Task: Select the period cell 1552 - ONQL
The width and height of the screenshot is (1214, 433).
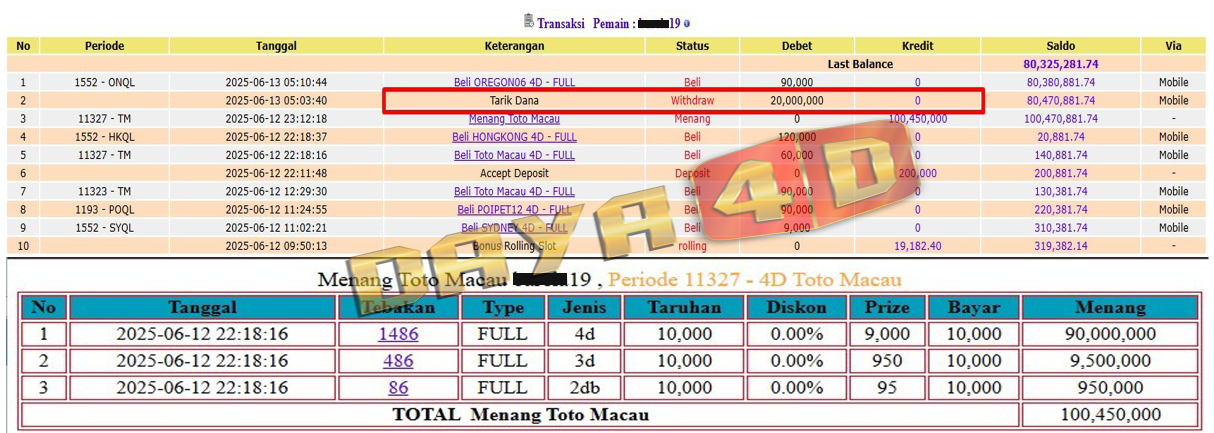Action: click(x=104, y=82)
